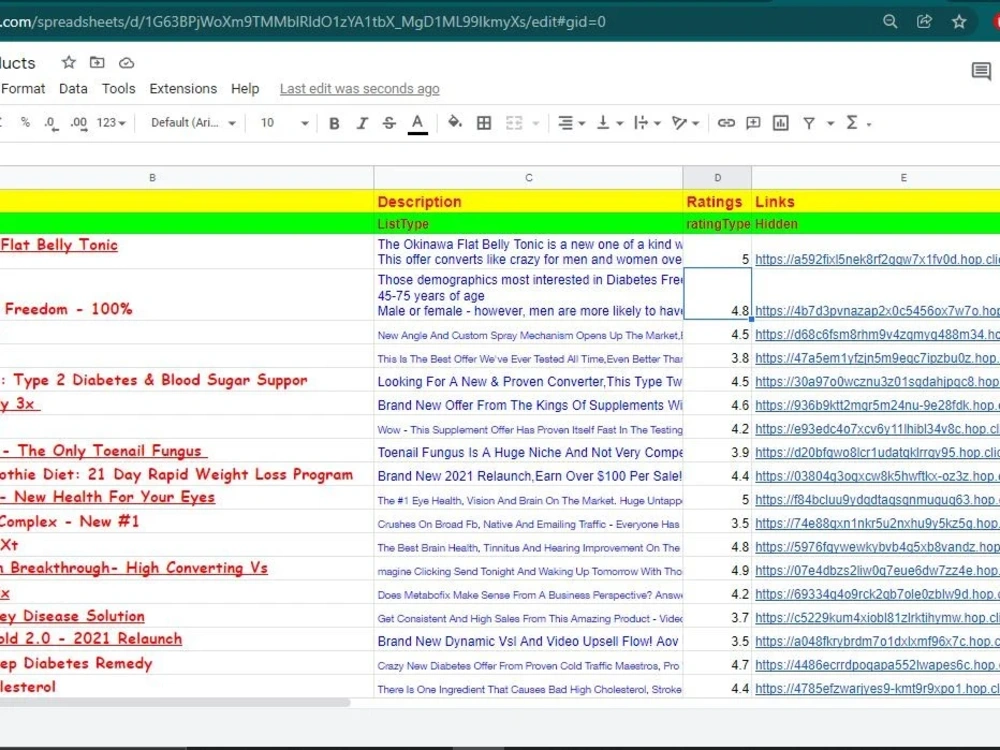Click the move to folder icon
The image size is (1000, 750).
pos(97,62)
